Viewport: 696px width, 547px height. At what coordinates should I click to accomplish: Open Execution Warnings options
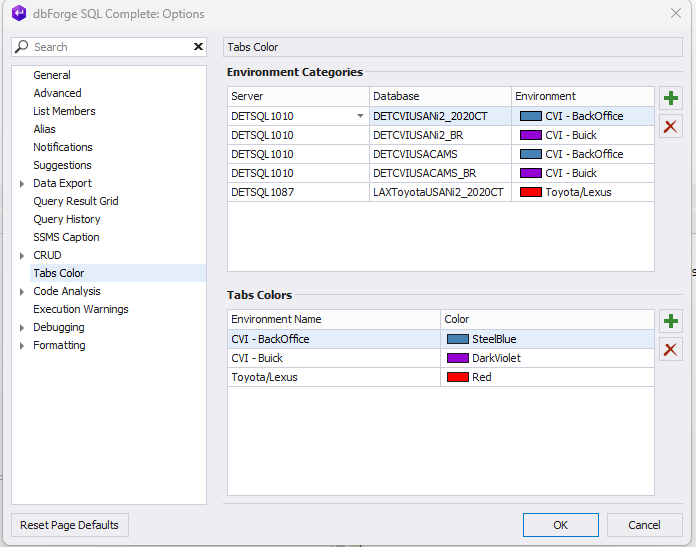pos(81,309)
